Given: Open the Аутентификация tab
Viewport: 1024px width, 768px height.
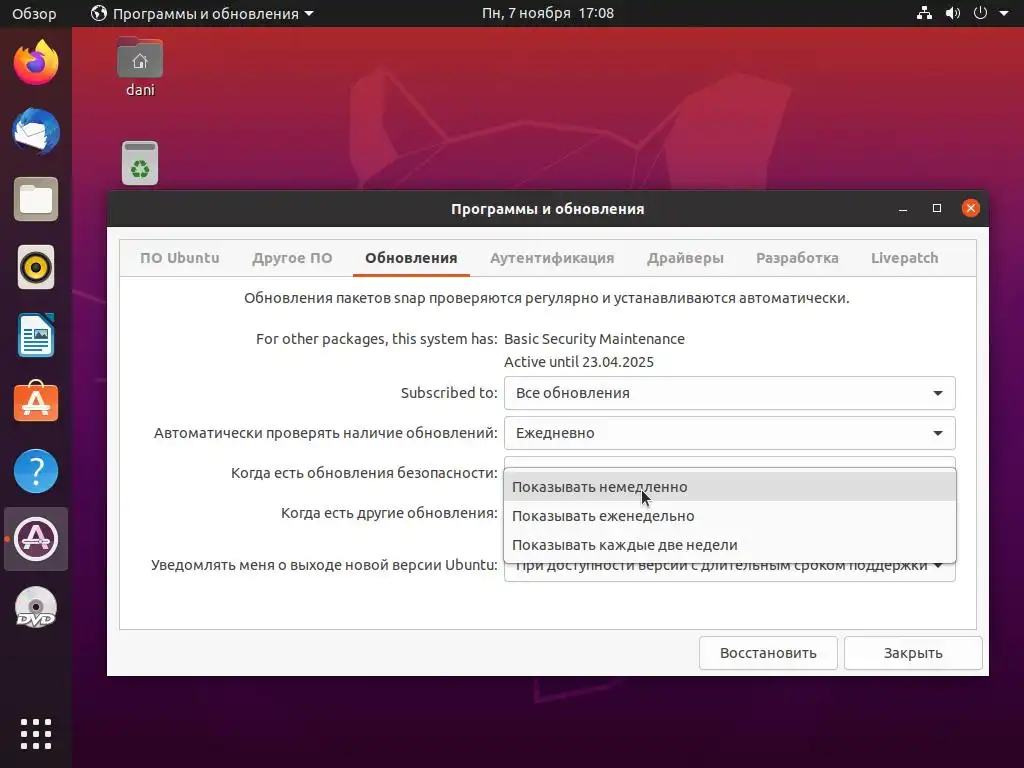Looking at the screenshot, I should tap(552, 258).
